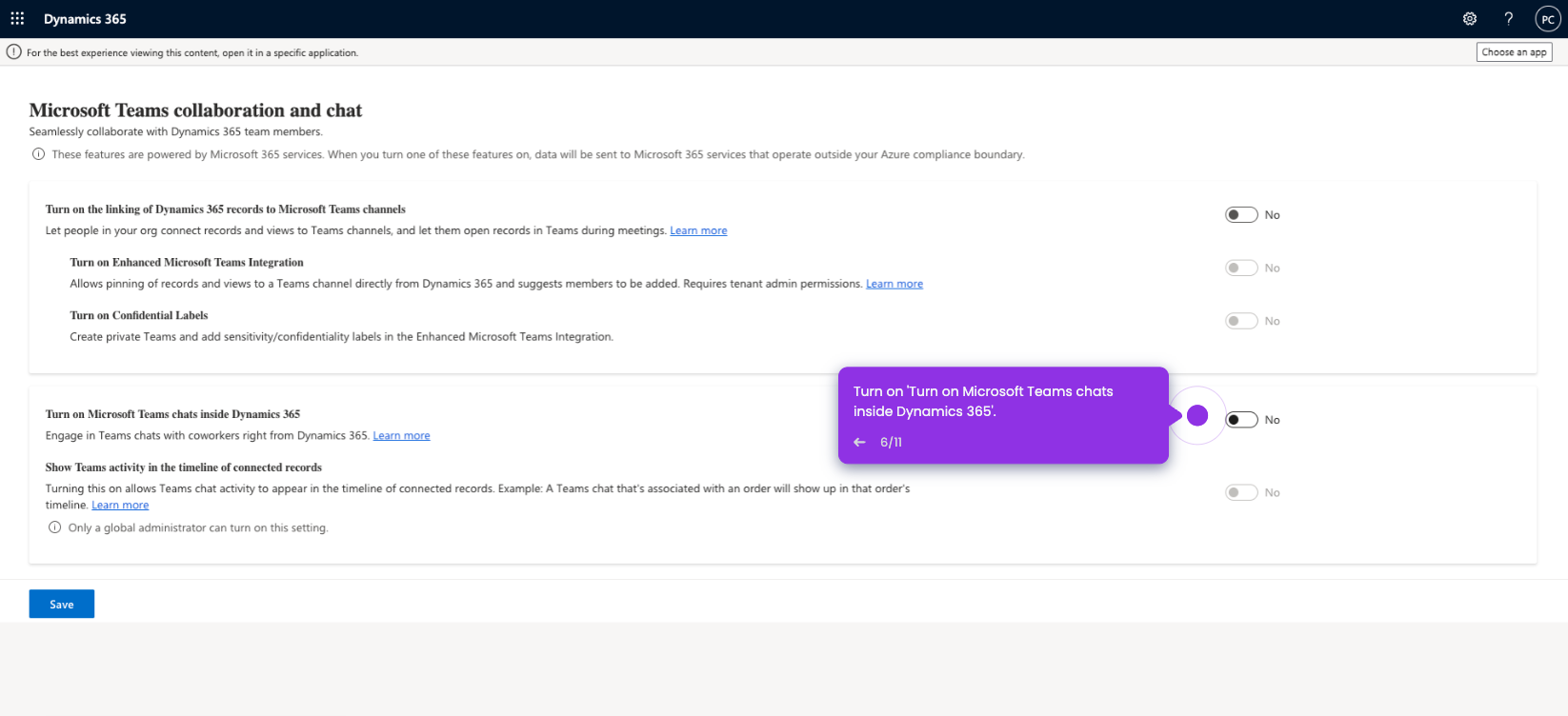Open Learn more link for Teams chats in Dynamics
This screenshot has height=716, width=1568.
tap(401, 435)
